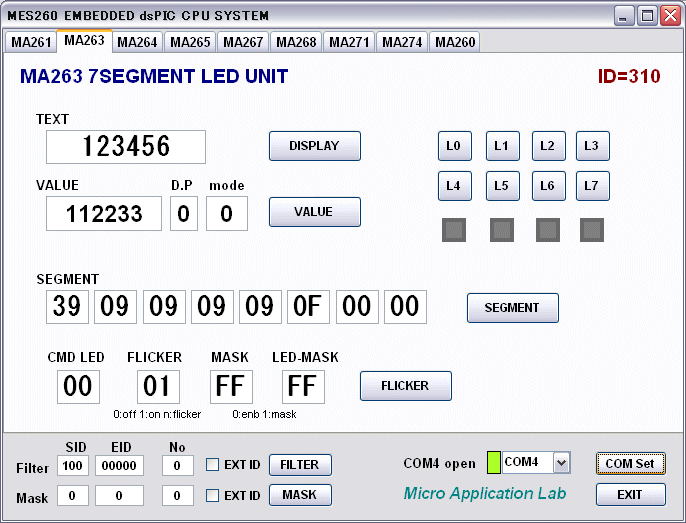Image resolution: width=686 pixels, height=523 pixels.
Task: Toggle LED button L5
Action: pos(503,186)
